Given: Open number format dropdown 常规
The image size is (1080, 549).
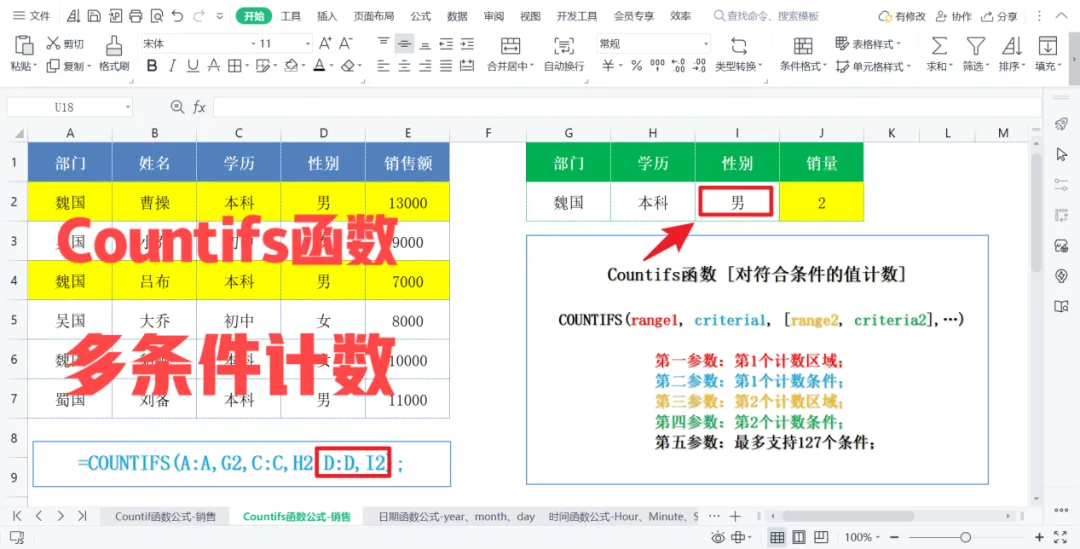Looking at the screenshot, I should click(x=706, y=44).
